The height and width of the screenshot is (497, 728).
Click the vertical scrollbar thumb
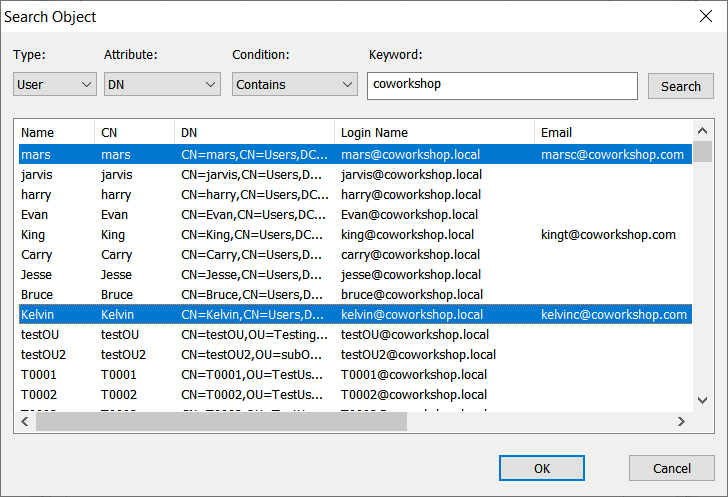[x=702, y=151]
